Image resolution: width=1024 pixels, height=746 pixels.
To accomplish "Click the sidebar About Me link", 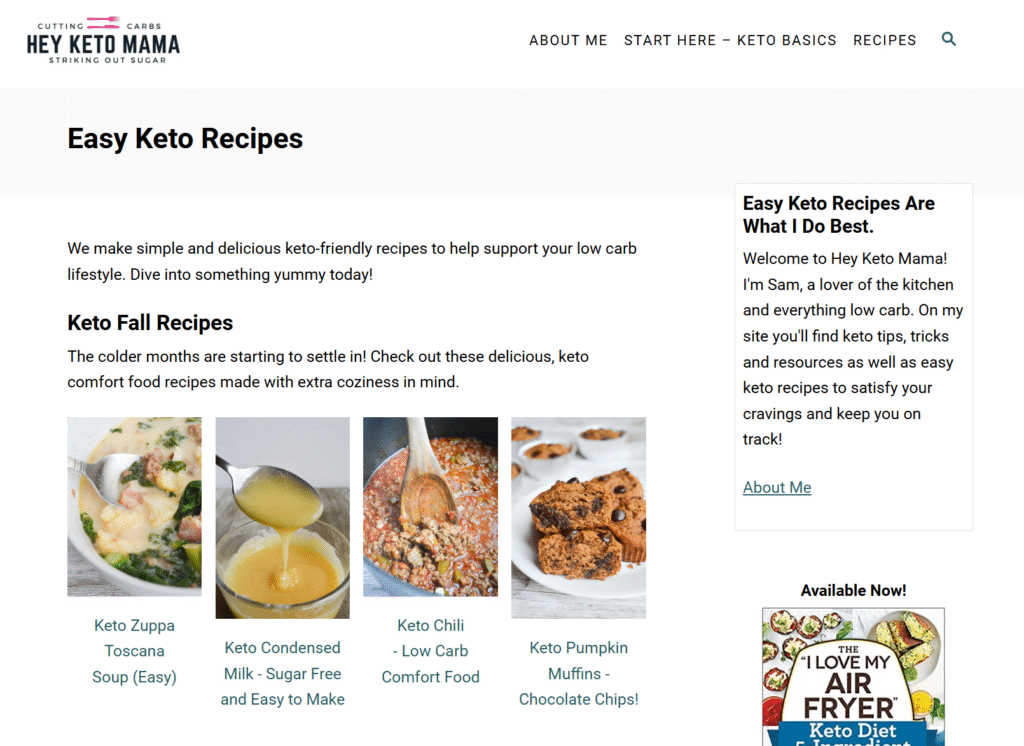I will click(x=777, y=488).
